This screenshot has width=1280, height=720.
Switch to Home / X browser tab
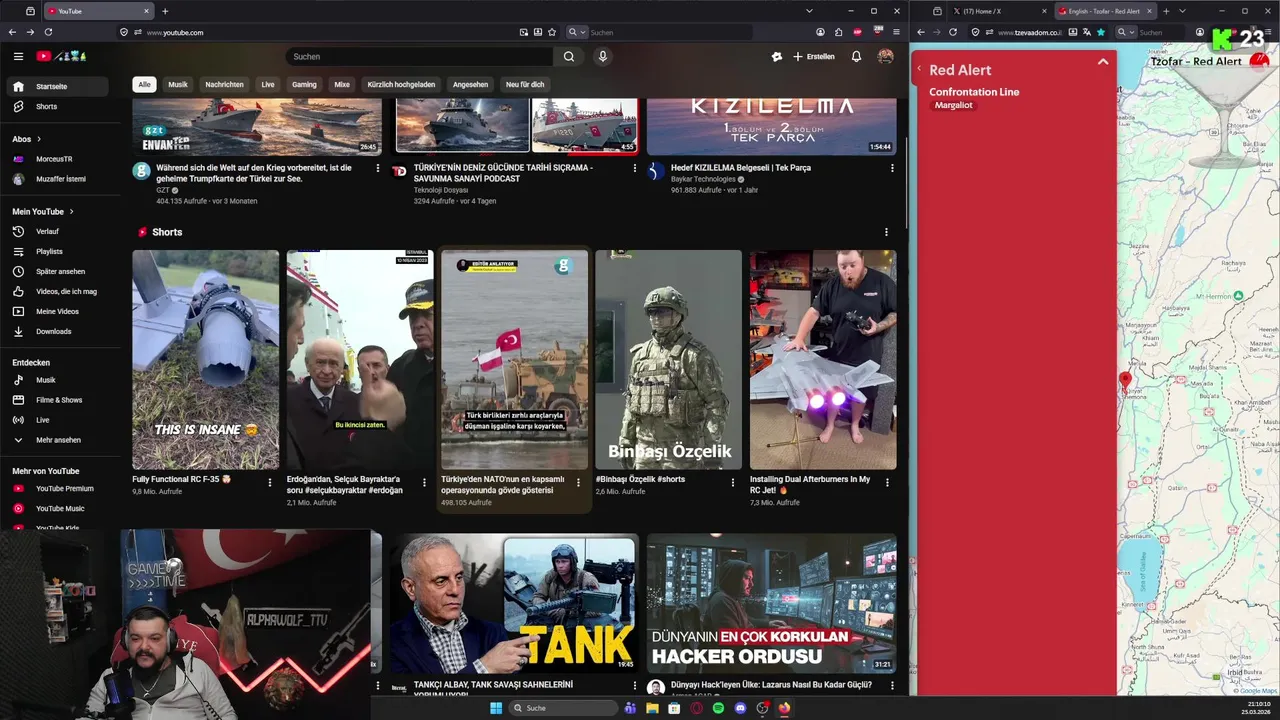999,11
